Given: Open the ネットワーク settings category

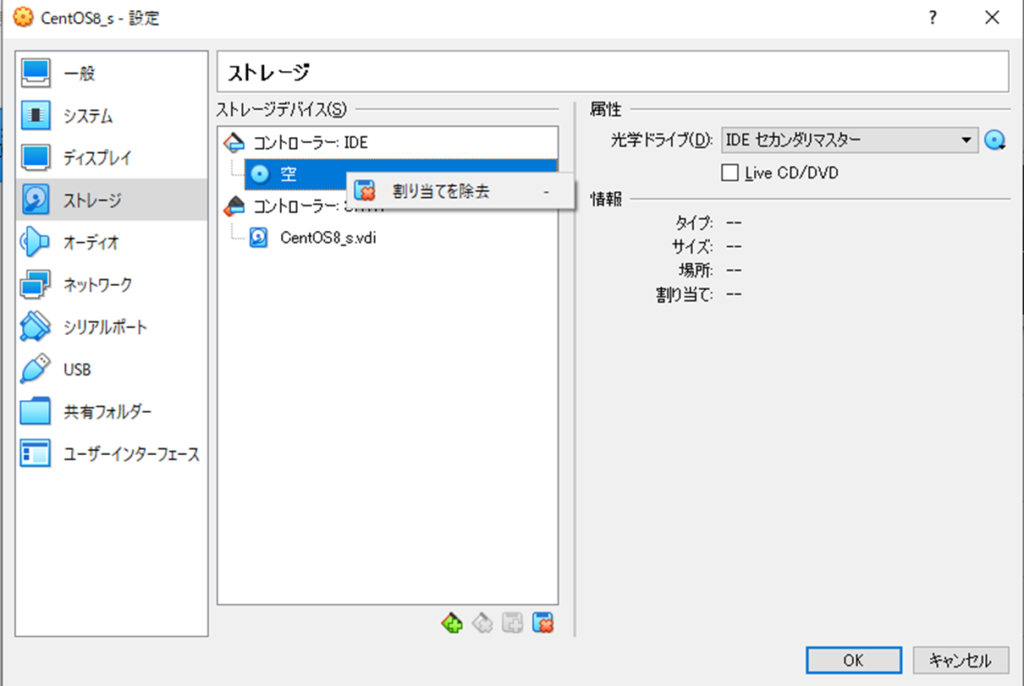Looking at the screenshot, I should click(x=112, y=285).
